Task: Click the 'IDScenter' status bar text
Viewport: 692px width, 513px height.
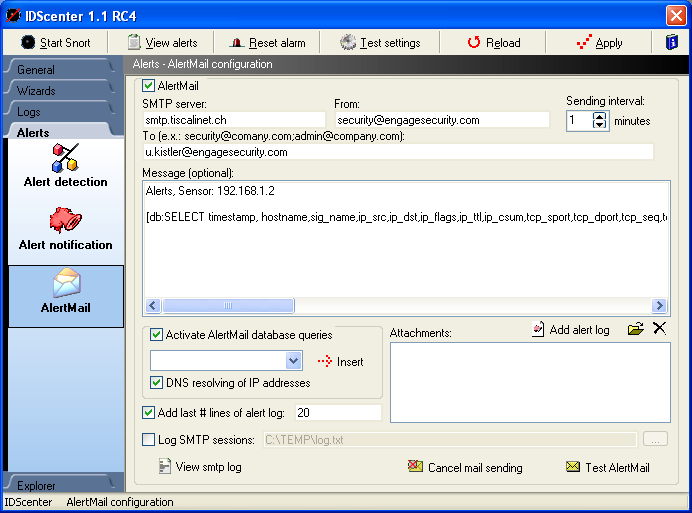Action: [x=28, y=502]
